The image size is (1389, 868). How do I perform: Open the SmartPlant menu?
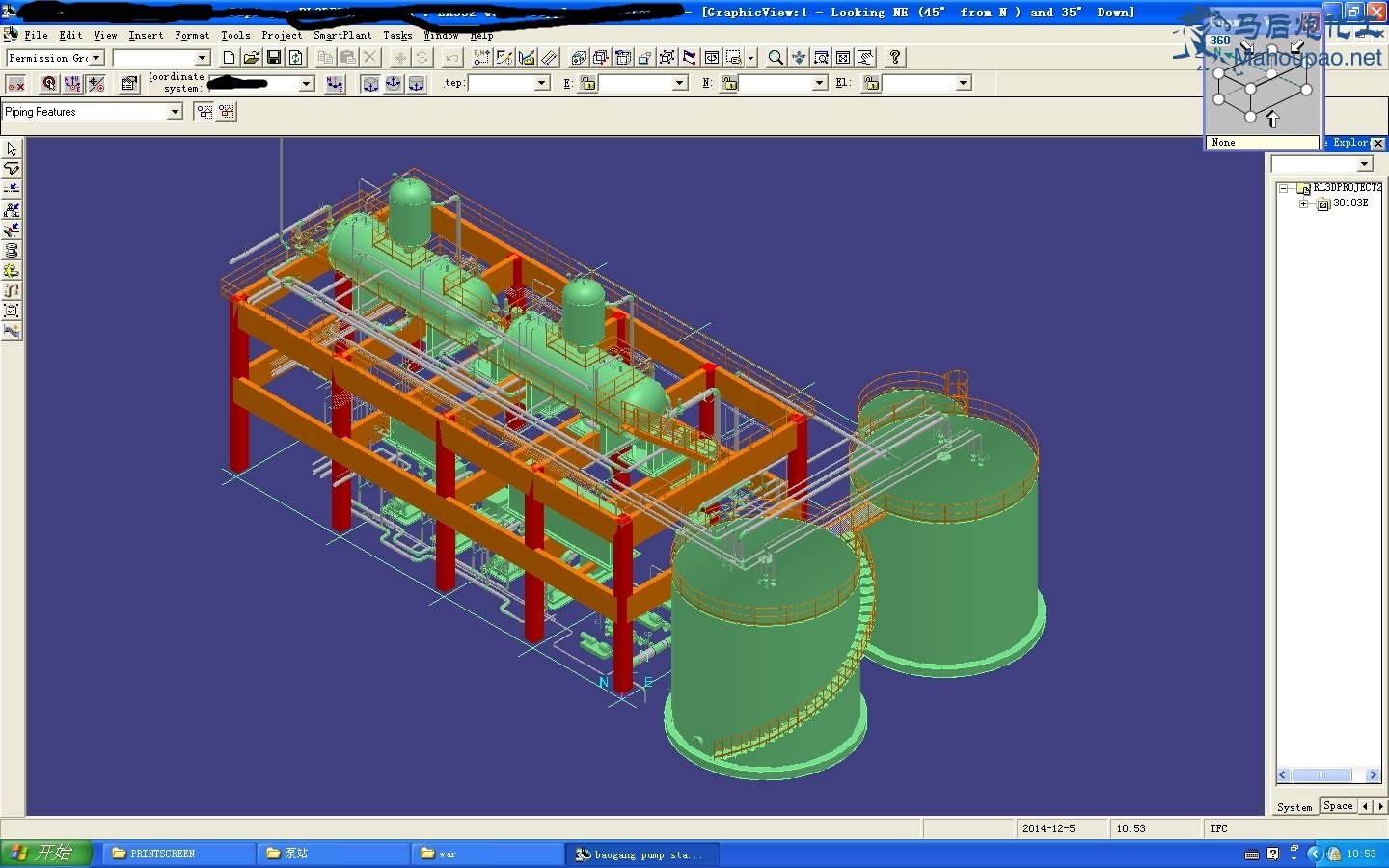342,35
